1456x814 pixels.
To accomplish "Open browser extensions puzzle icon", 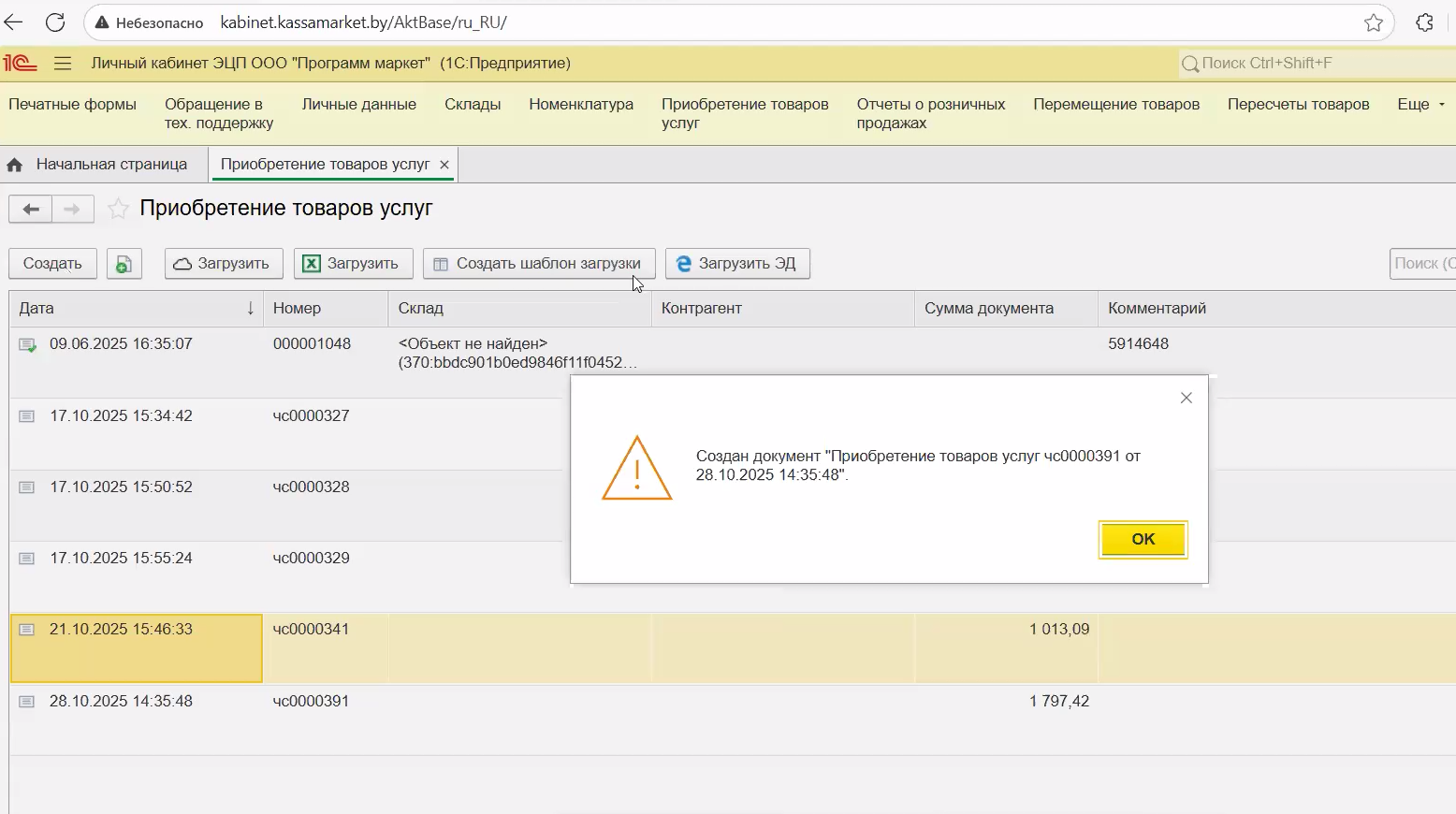I will (1424, 22).
